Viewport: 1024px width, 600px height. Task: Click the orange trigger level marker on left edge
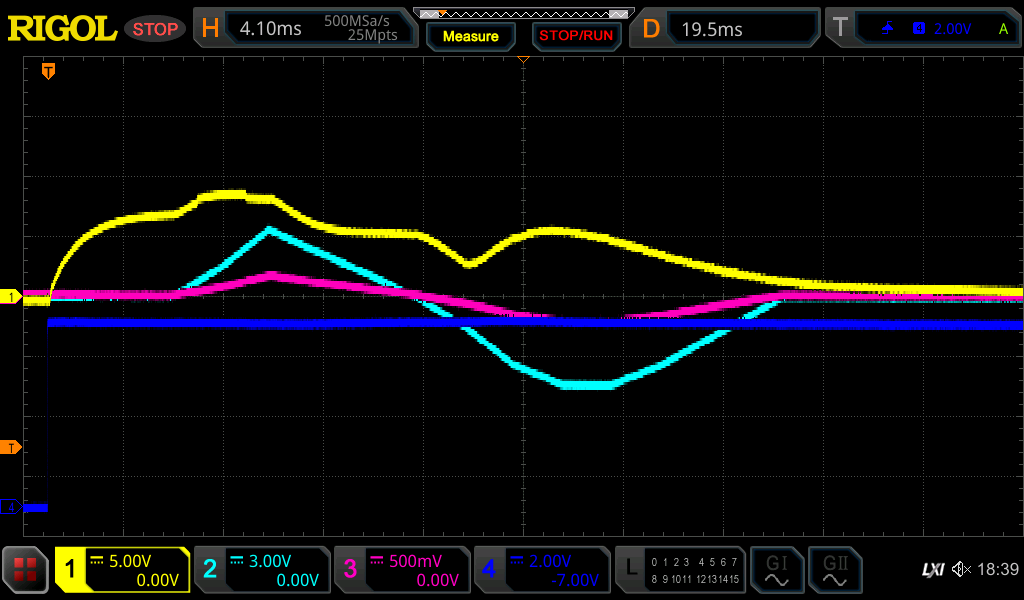[x=11, y=447]
